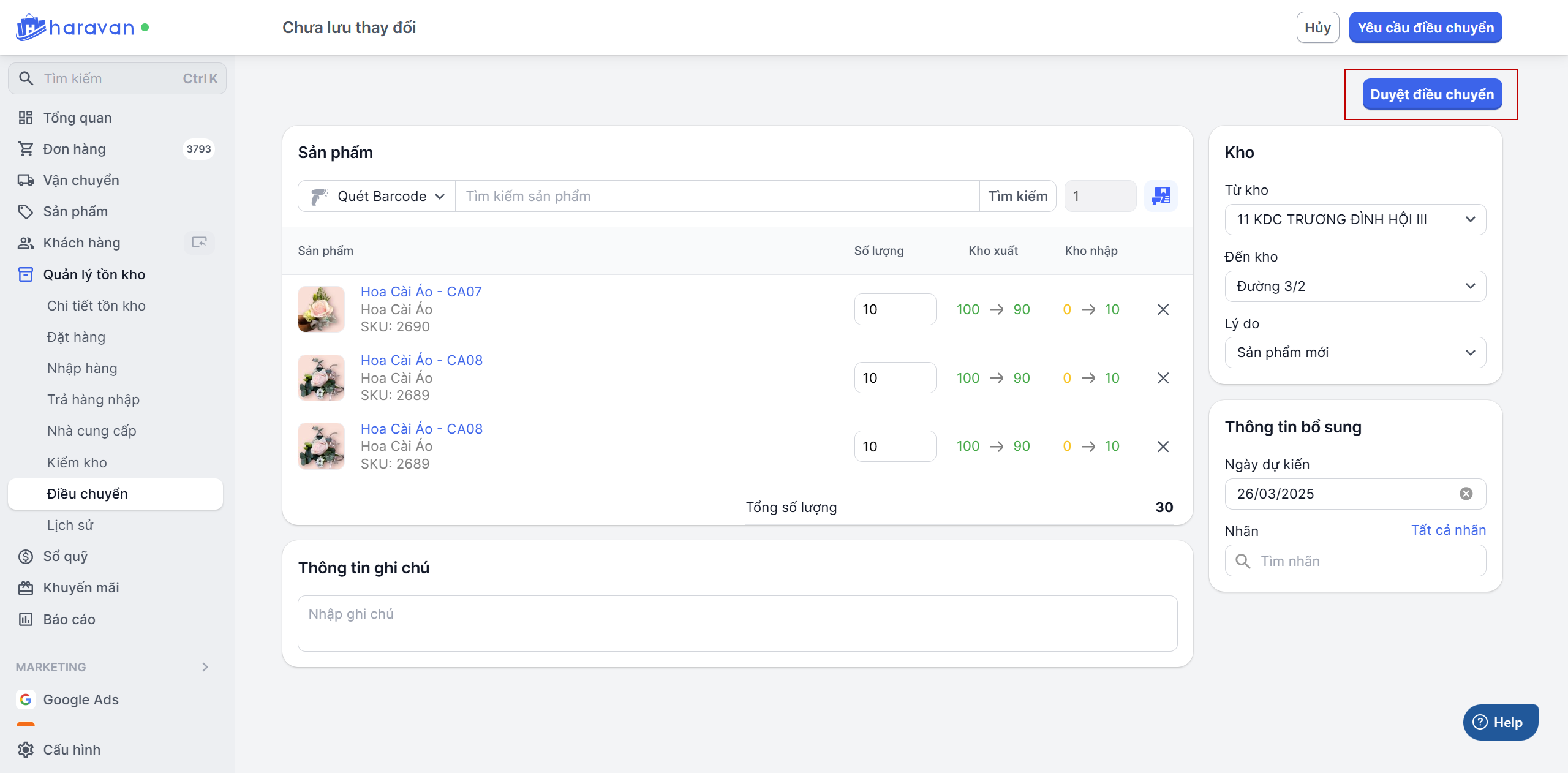Open Tất cả nhãn link
1568x773 pixels.
point(1448,530)
